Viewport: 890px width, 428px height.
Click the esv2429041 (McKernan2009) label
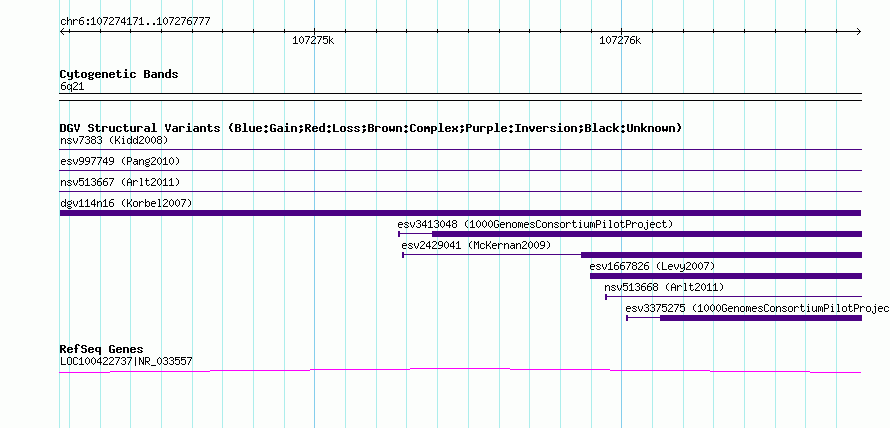476,245
